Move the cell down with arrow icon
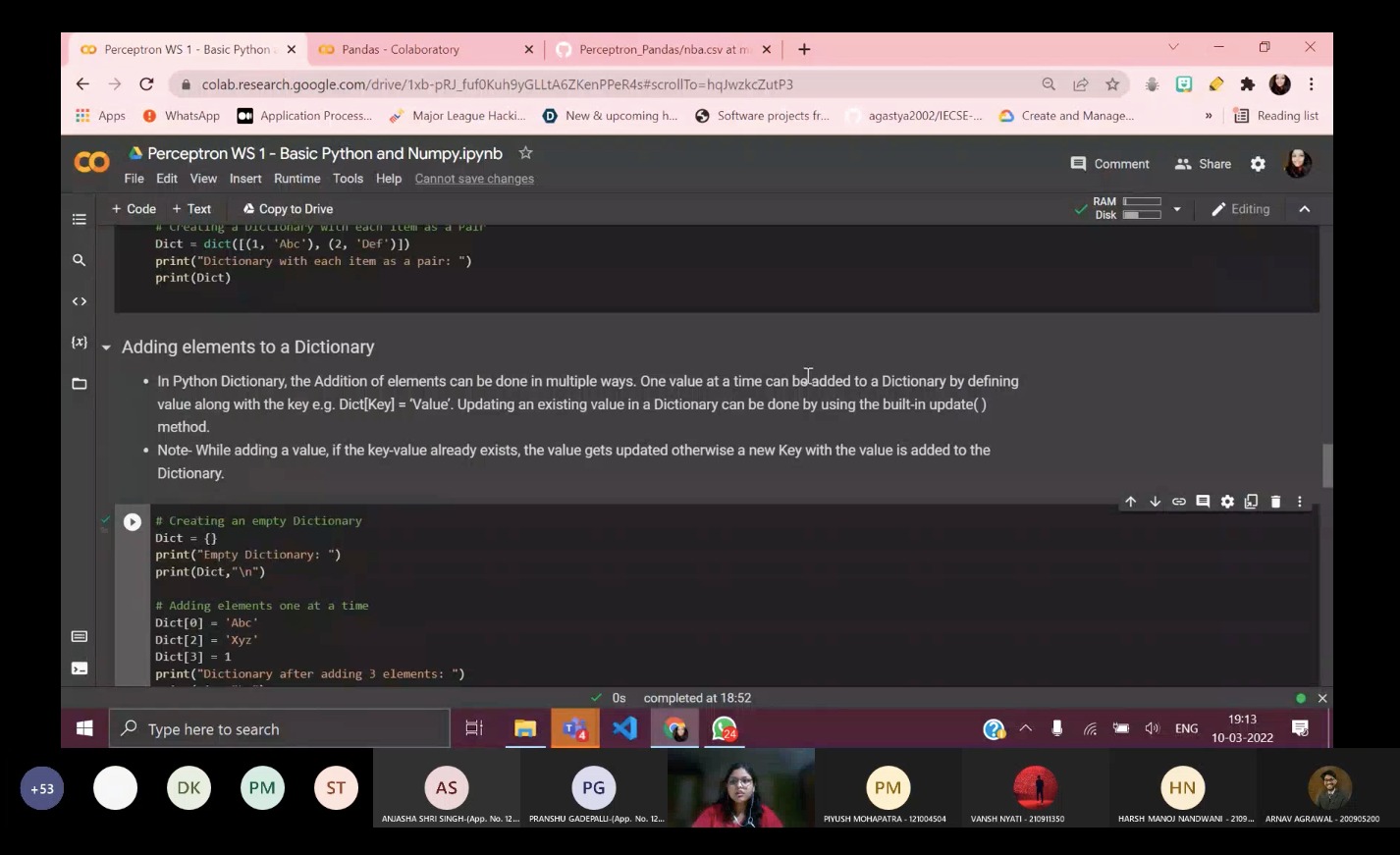 click(x=1155, y=502)
